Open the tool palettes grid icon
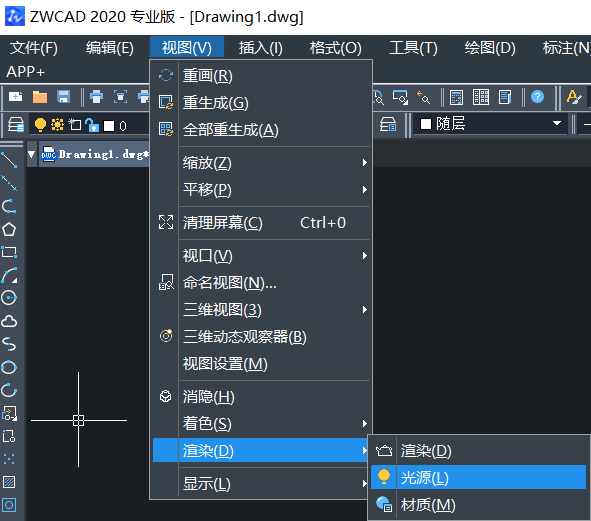Screen dimensions: 591x521 [x=481, y=97]
